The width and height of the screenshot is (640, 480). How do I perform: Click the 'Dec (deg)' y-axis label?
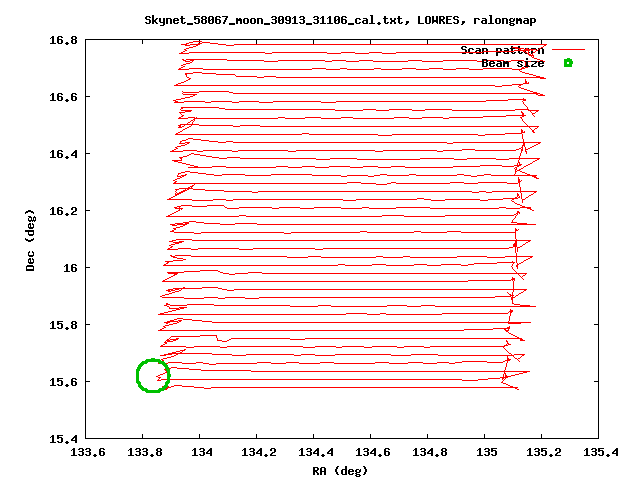pyautogui.click(x=30, y=240)
